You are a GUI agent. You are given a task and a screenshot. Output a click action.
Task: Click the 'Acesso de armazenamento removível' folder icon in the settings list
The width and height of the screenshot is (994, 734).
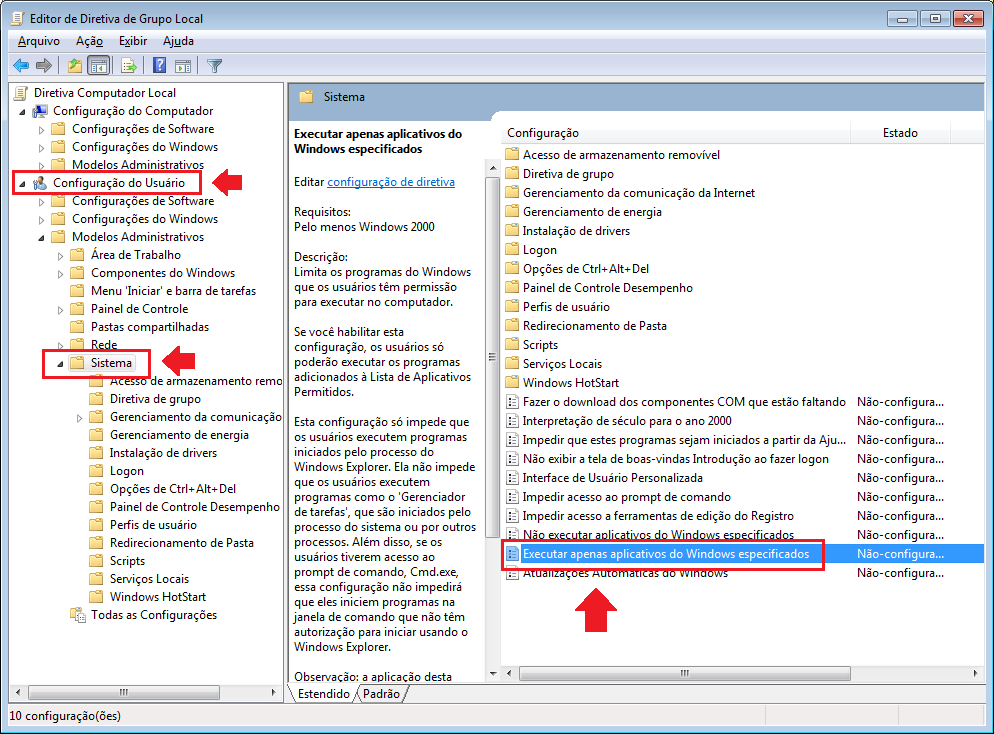(512, 154)
